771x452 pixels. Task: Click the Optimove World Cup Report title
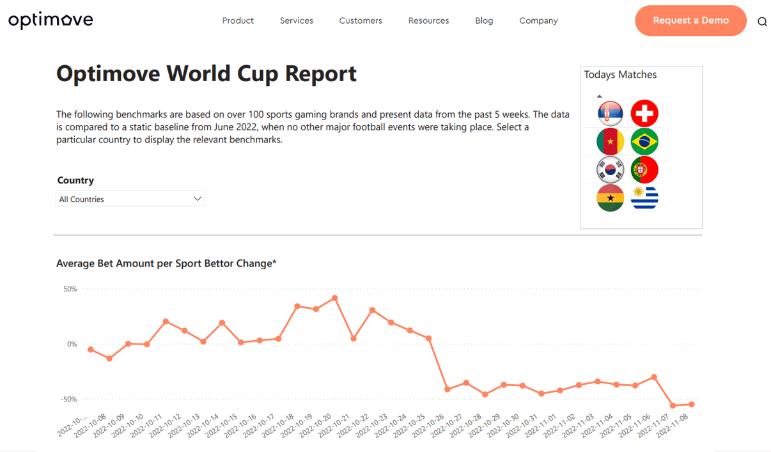click(206, 74)
